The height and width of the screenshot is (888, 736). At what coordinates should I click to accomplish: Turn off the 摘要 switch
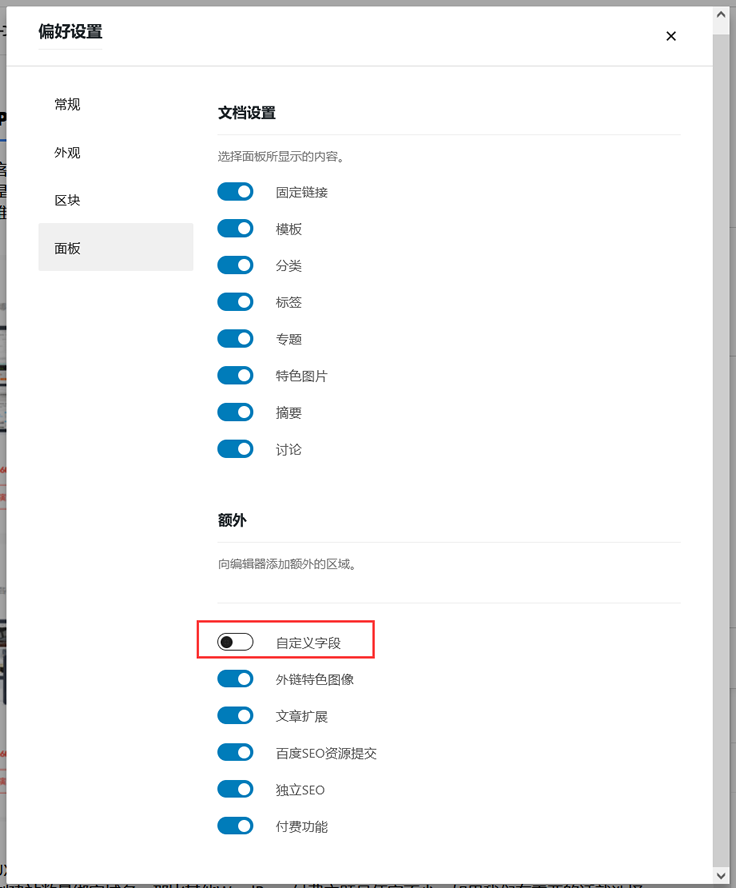point(235,412)
